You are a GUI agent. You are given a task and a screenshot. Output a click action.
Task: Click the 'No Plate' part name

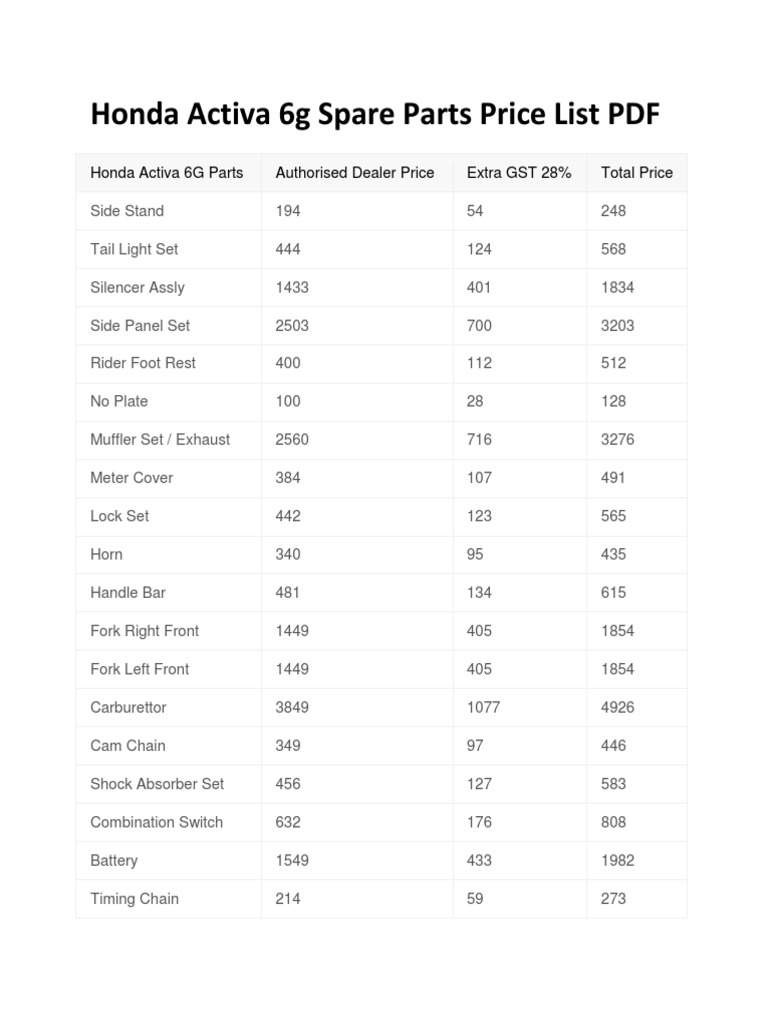coord(119,401)
